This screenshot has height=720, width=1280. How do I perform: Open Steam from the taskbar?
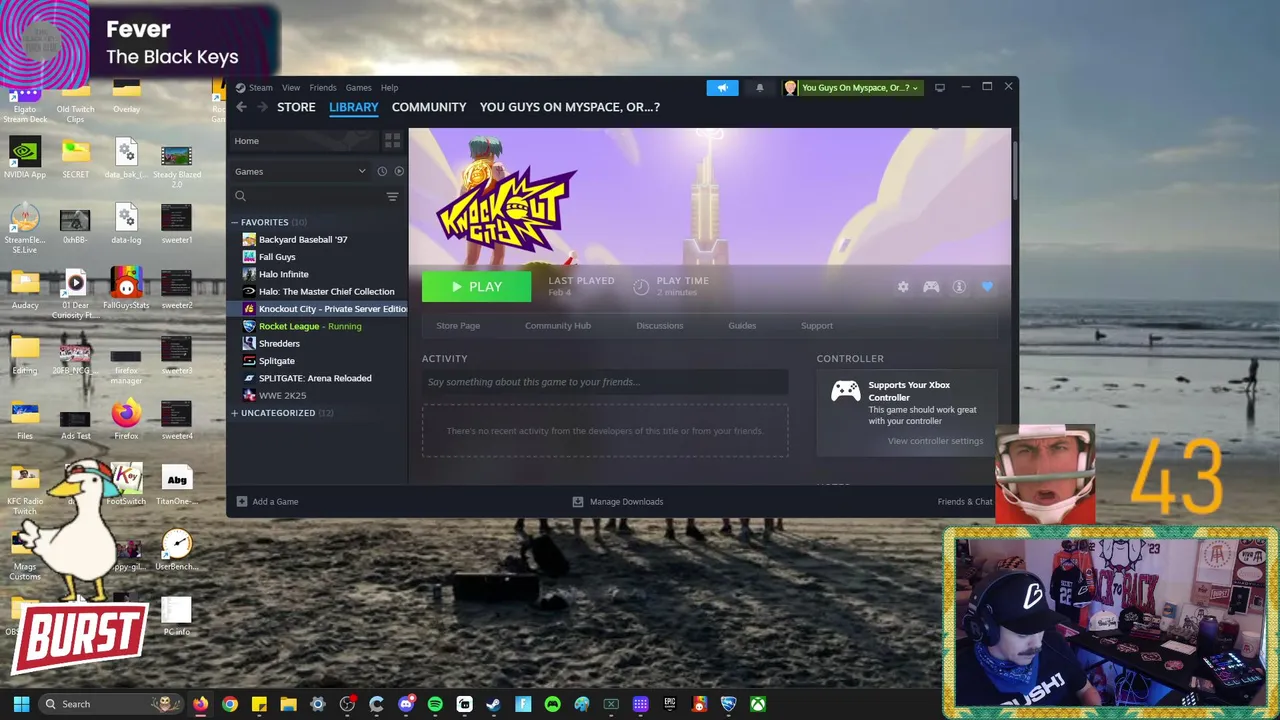click(x=493, y=704)
